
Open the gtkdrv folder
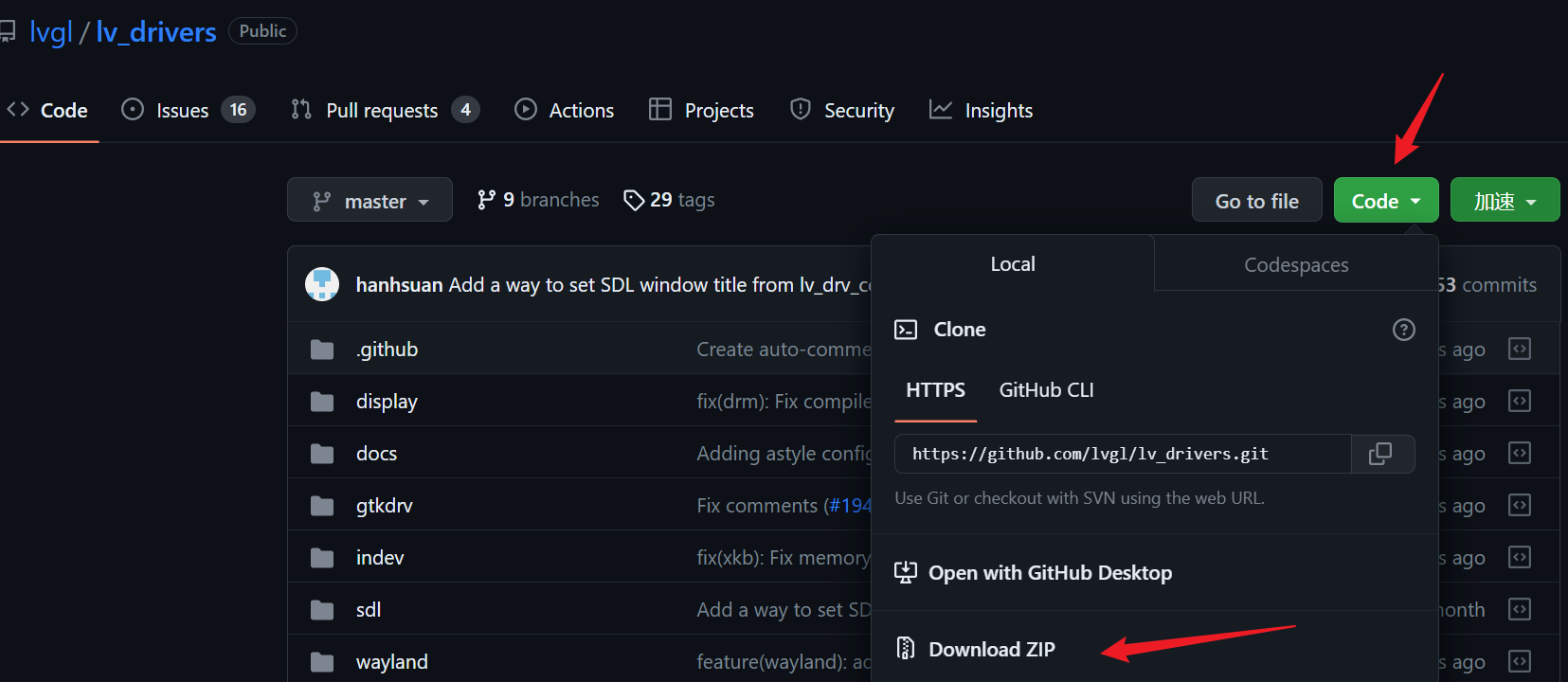click(x=384, y=505)
